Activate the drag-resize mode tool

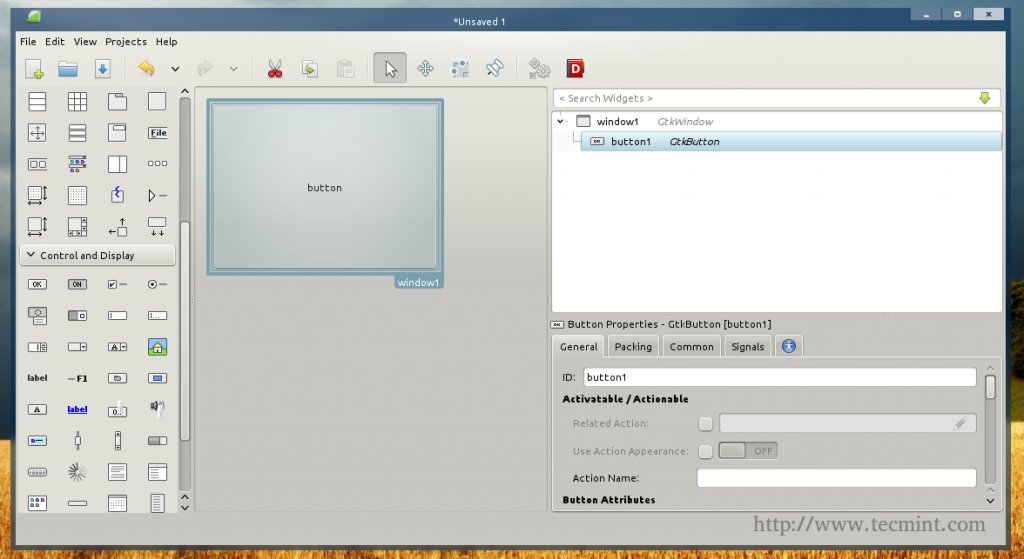pyautogui.click(x=425, y=69)
